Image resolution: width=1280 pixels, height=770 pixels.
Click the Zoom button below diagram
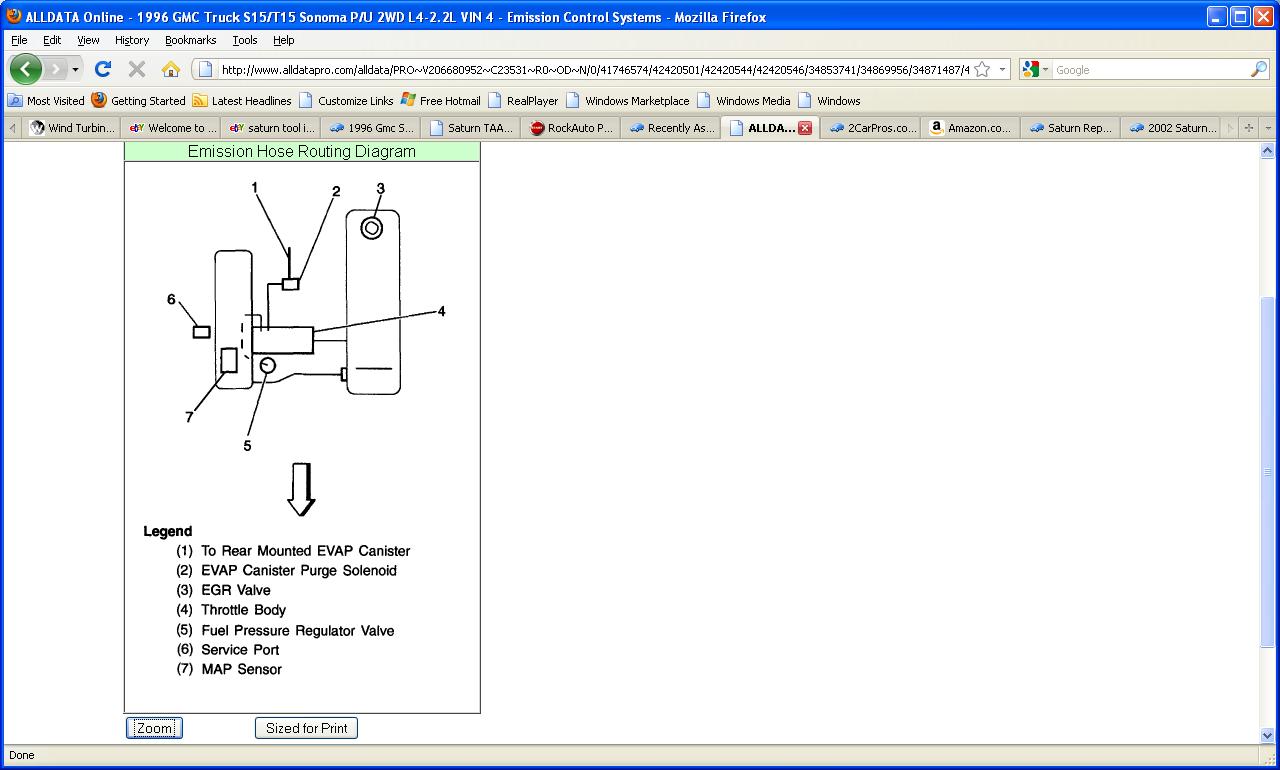(154, 728)
